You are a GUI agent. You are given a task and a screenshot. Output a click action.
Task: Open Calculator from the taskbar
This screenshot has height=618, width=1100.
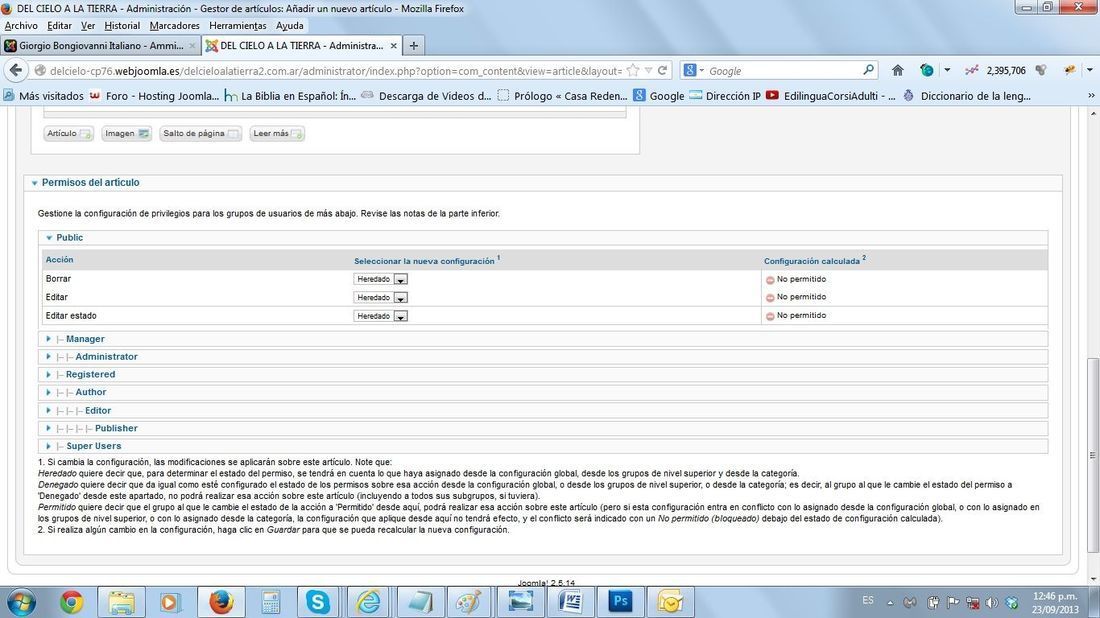(270, 602)
